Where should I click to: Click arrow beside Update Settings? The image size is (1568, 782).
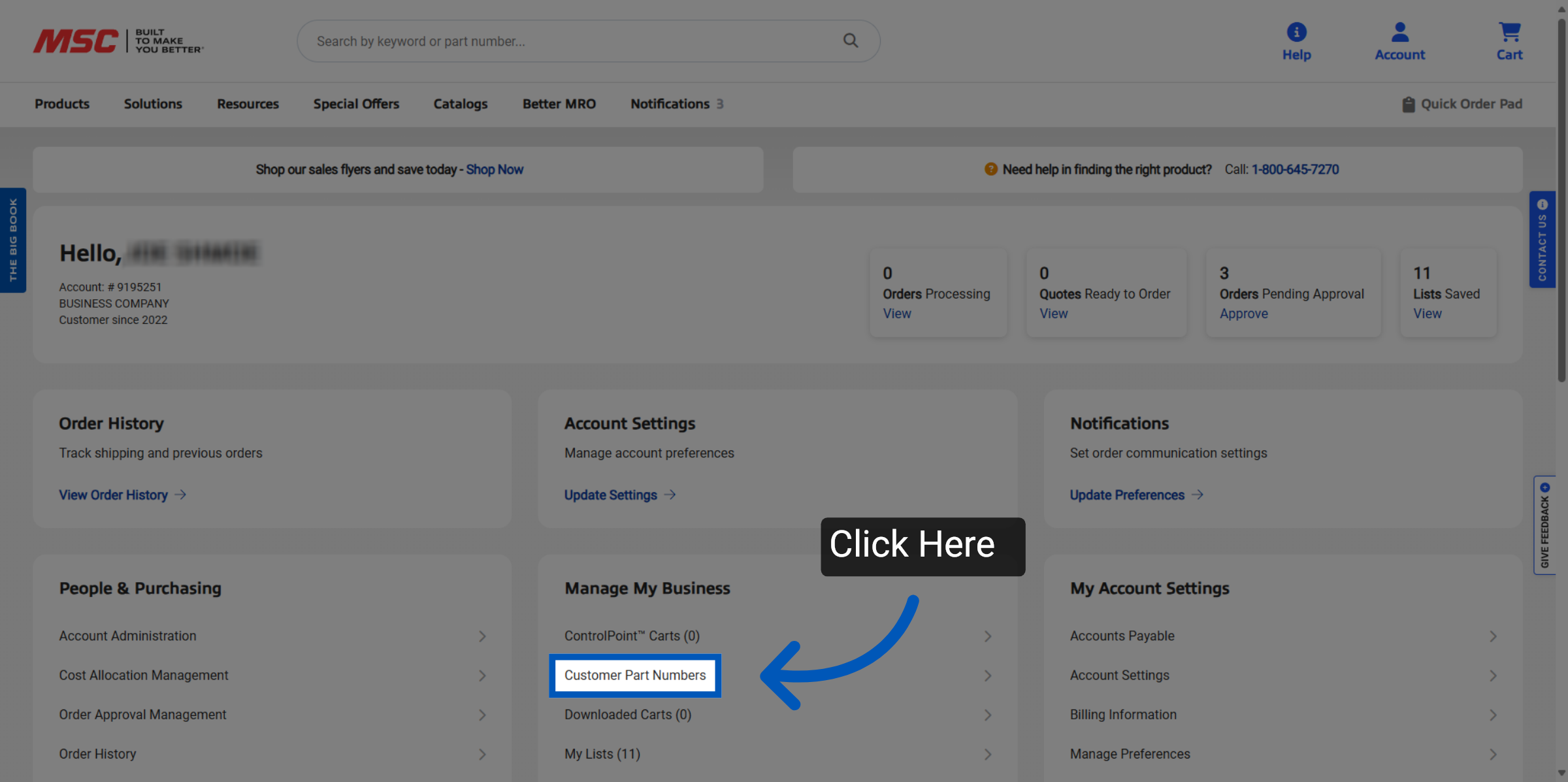point(670,495)
